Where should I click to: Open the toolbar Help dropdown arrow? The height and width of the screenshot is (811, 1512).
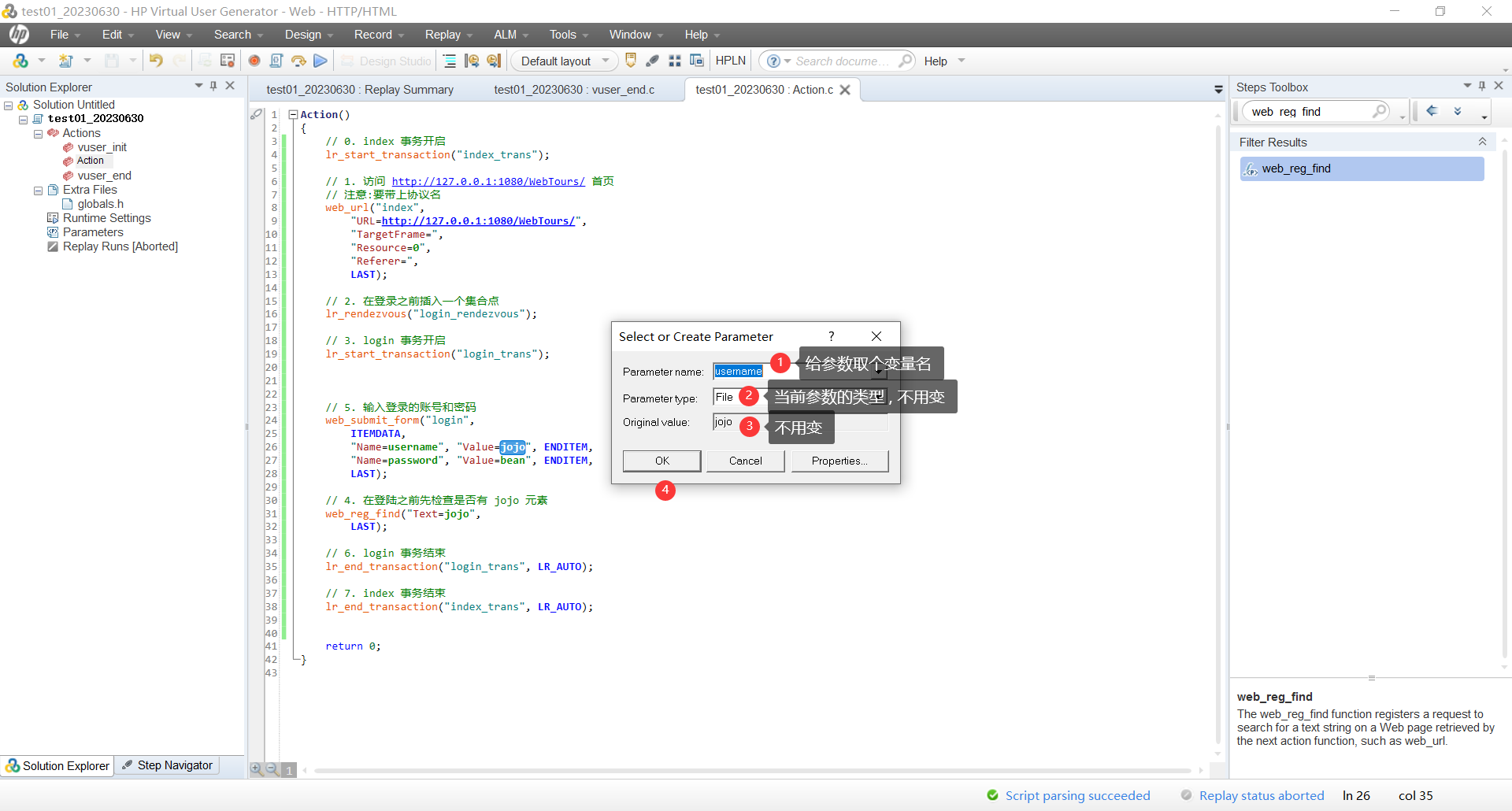962,61
